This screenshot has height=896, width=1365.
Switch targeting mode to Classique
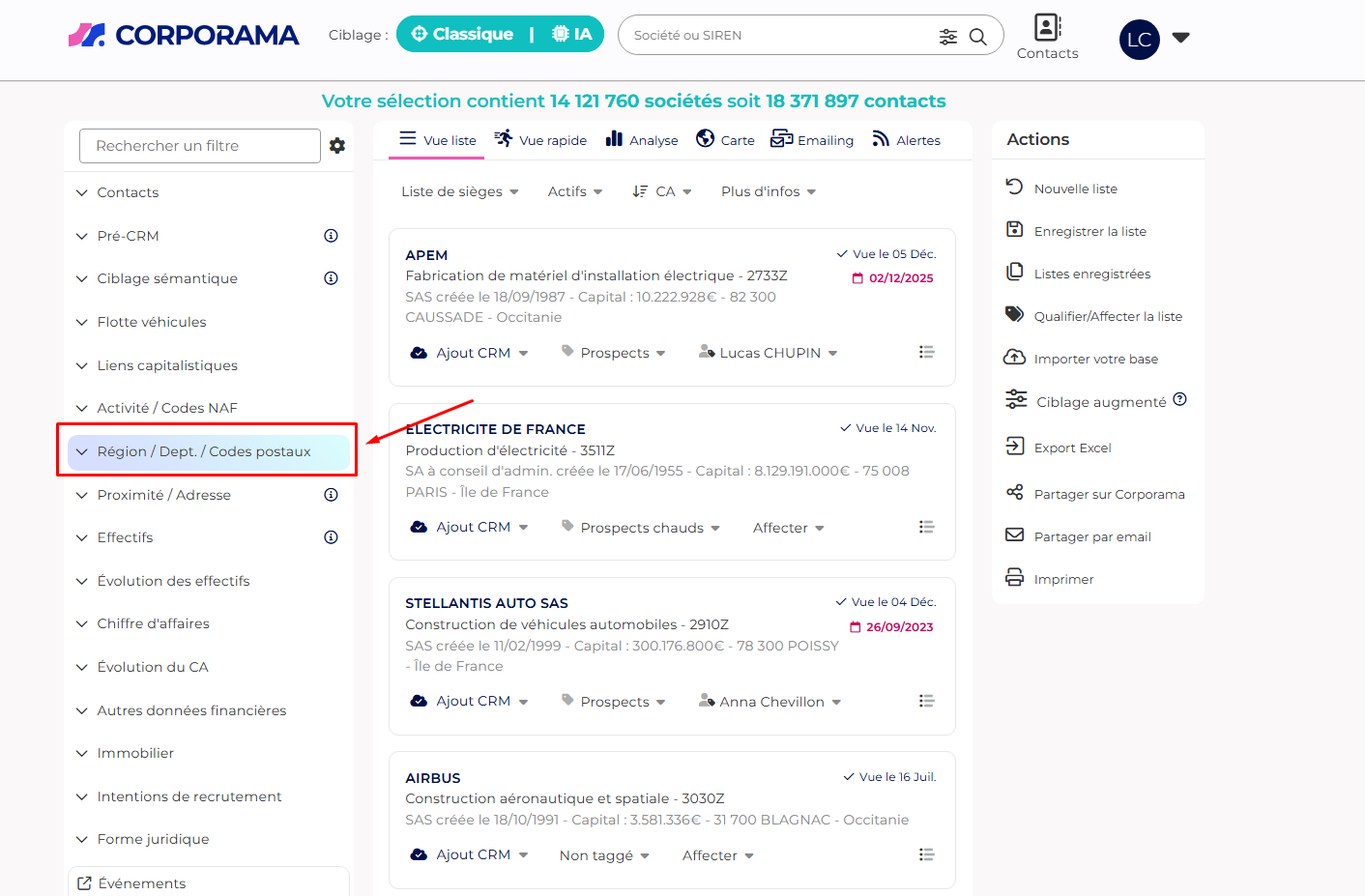[x=462, y=34]
